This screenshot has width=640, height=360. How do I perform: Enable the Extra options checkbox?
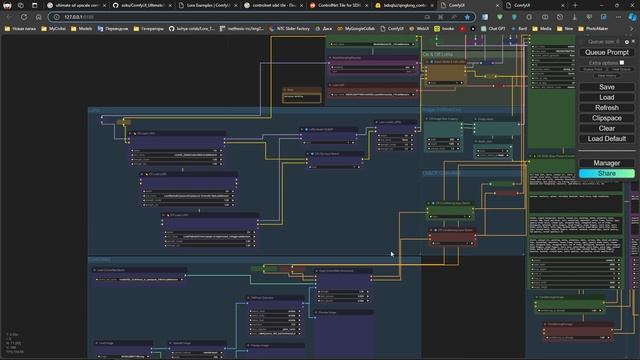click(x=622, y=63)
